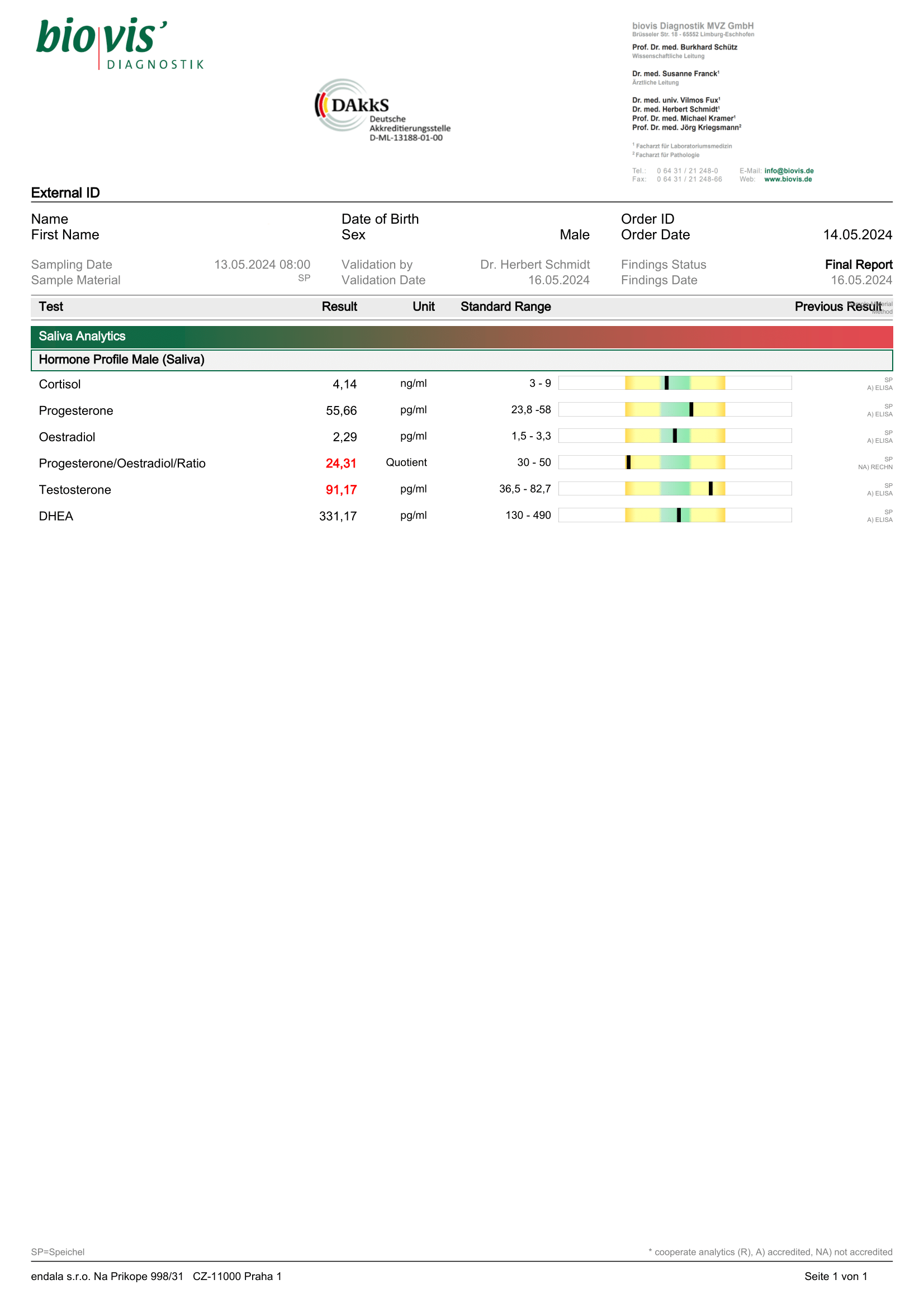
Task: Click the Testosterone range indicator bar
Action: click(x=675, y=488)
